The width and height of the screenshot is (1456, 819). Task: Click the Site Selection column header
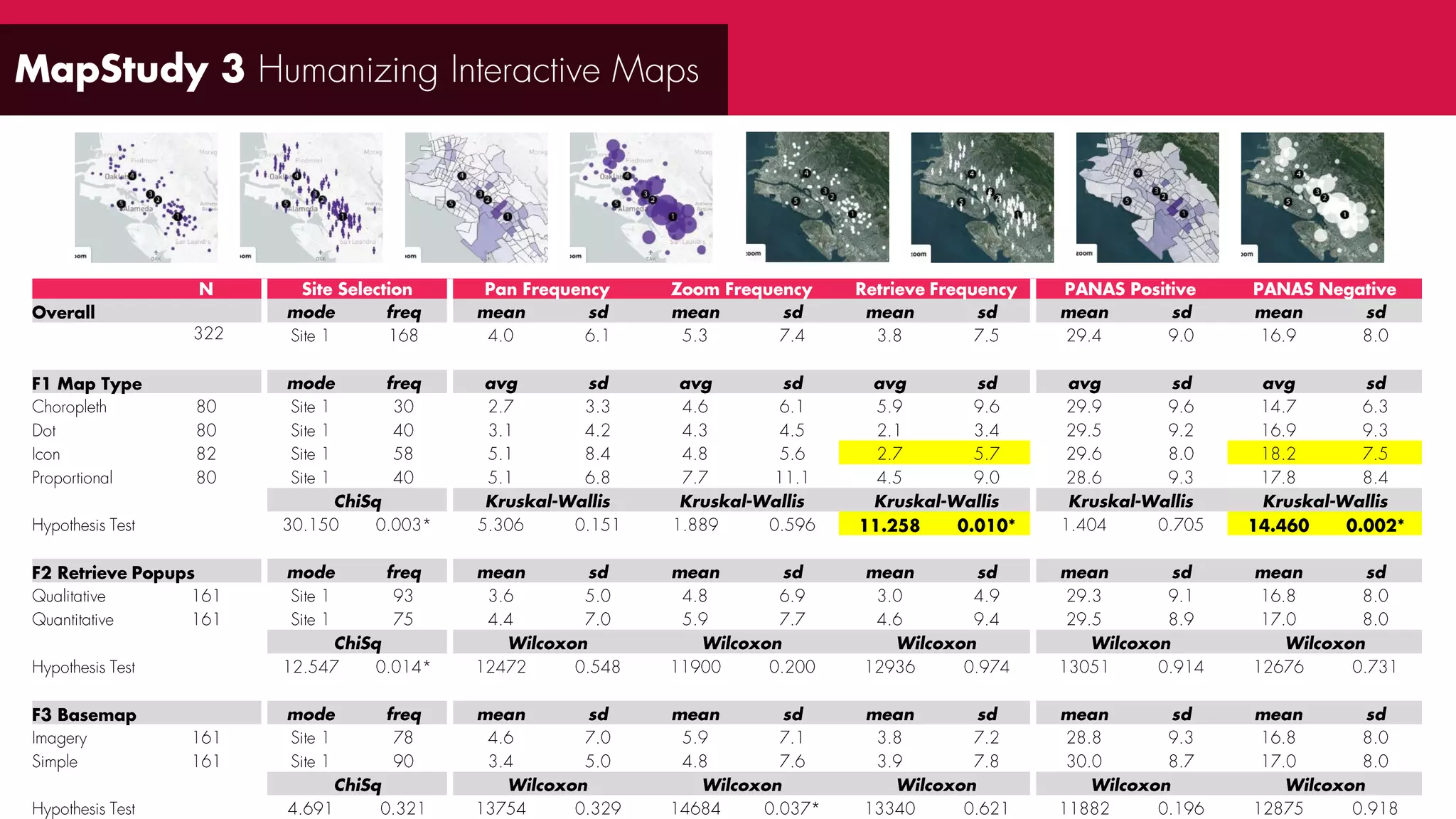[357, 289]
